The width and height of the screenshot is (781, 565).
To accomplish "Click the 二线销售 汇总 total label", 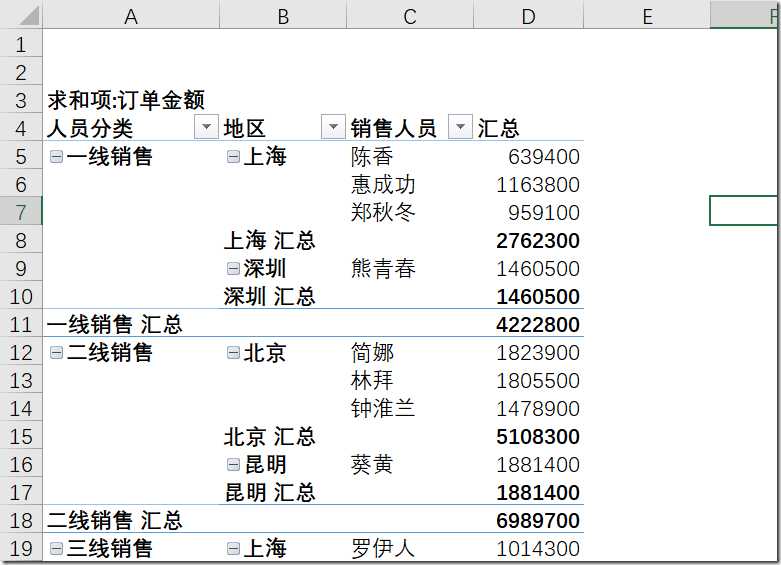I will pyautogui.click(x=115, y=521).
